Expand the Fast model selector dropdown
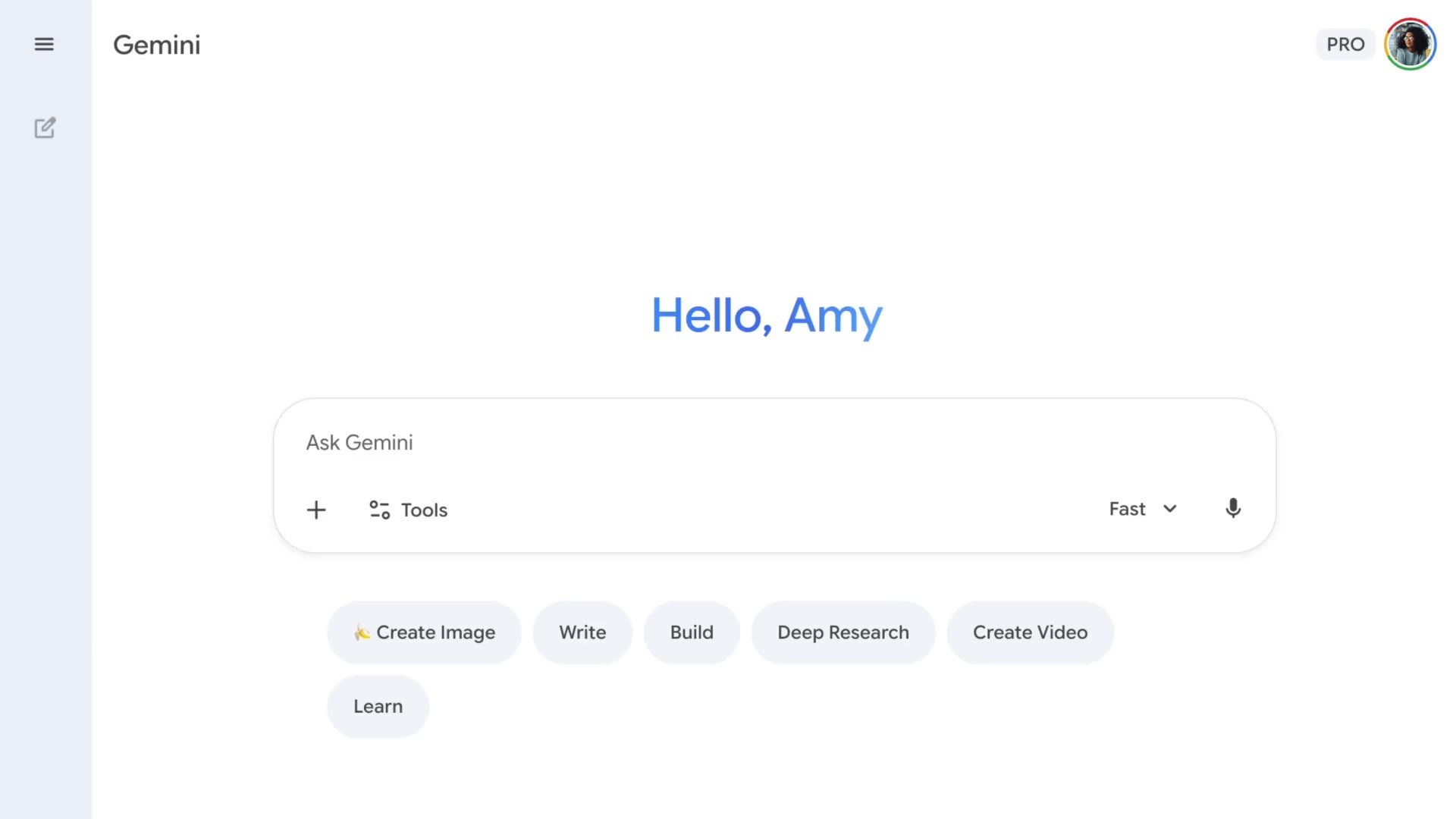 1143,509
